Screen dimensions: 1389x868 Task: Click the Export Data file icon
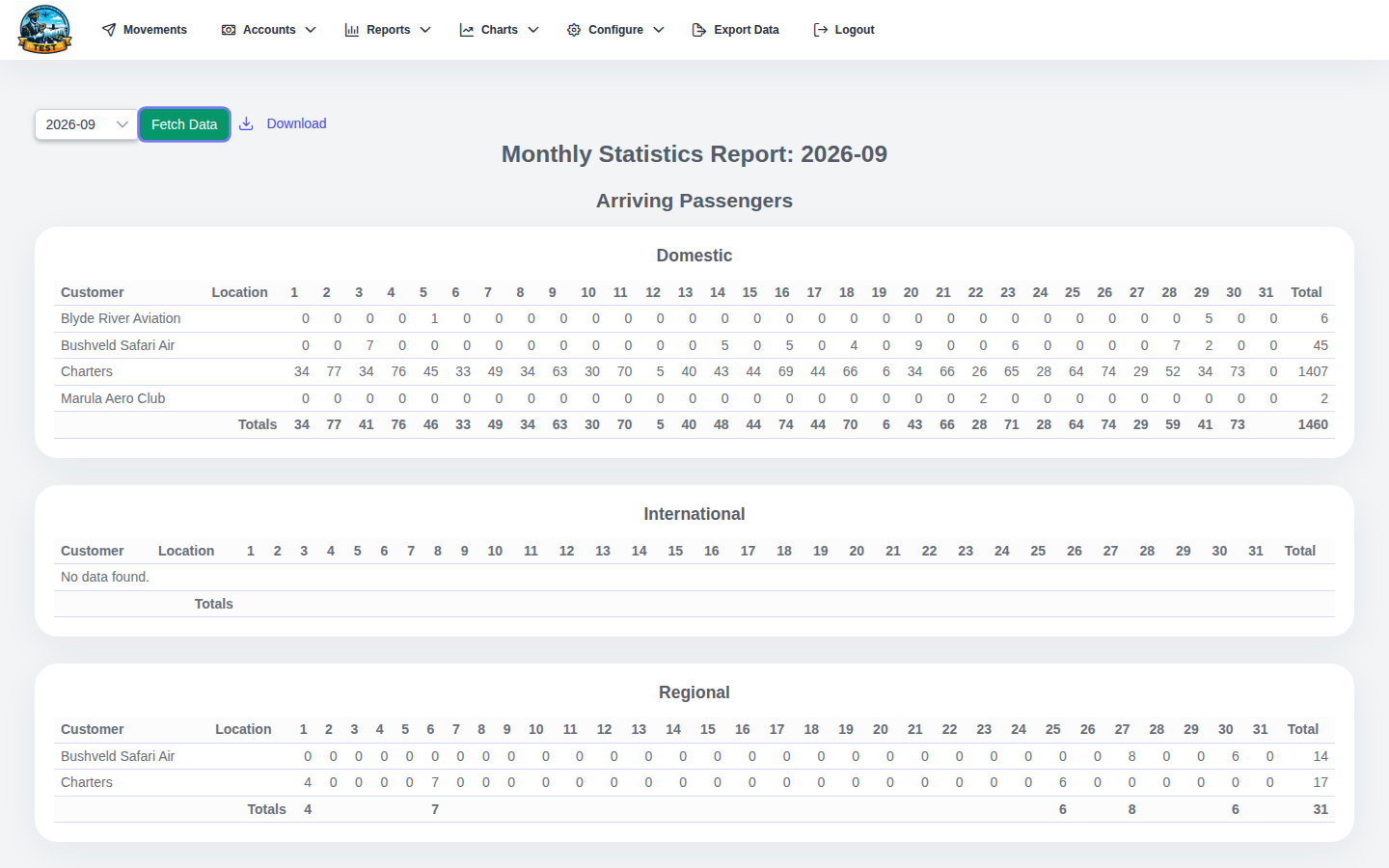click(699, 30)
